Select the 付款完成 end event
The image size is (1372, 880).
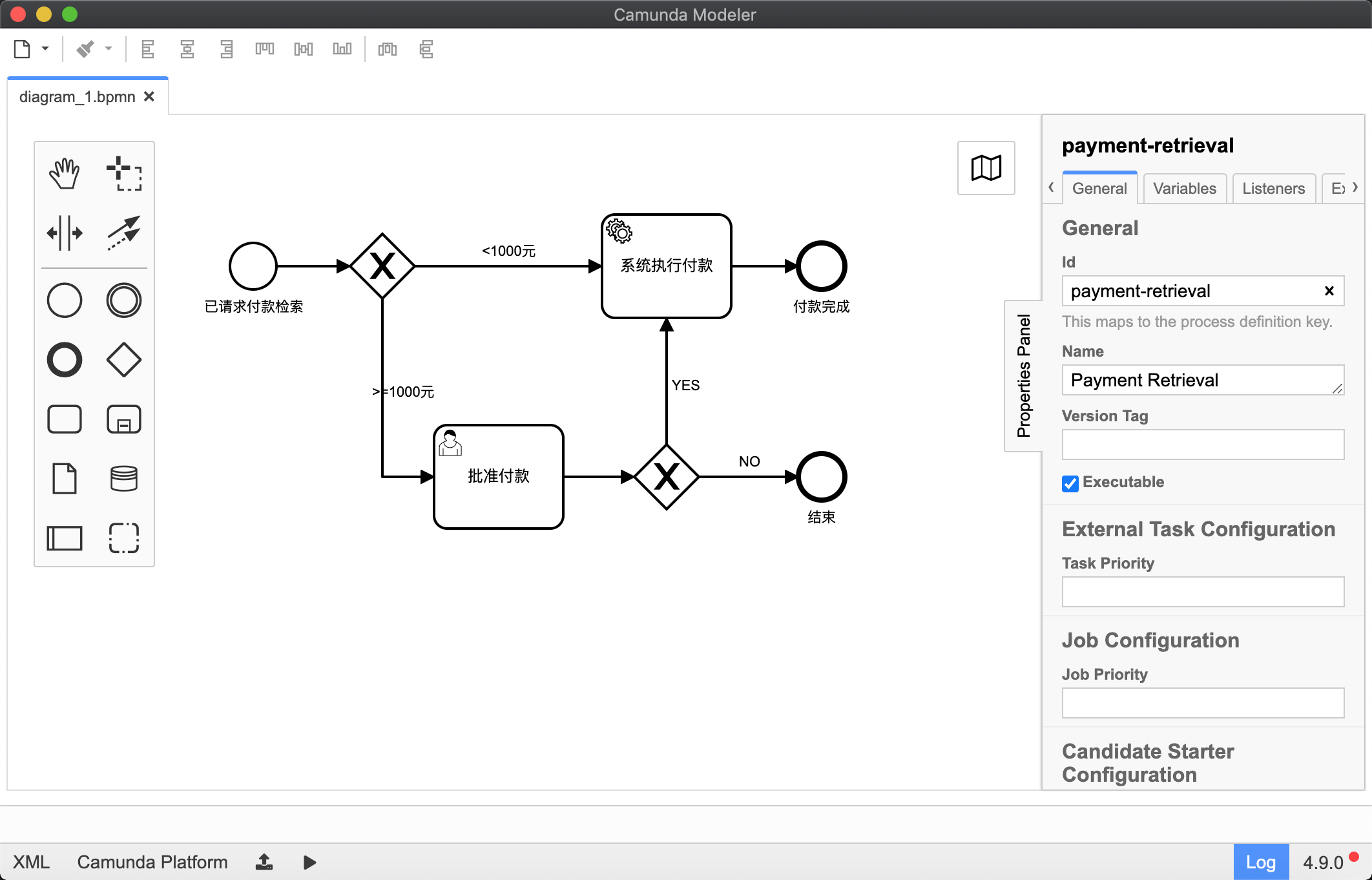click(x=822, y=266)
